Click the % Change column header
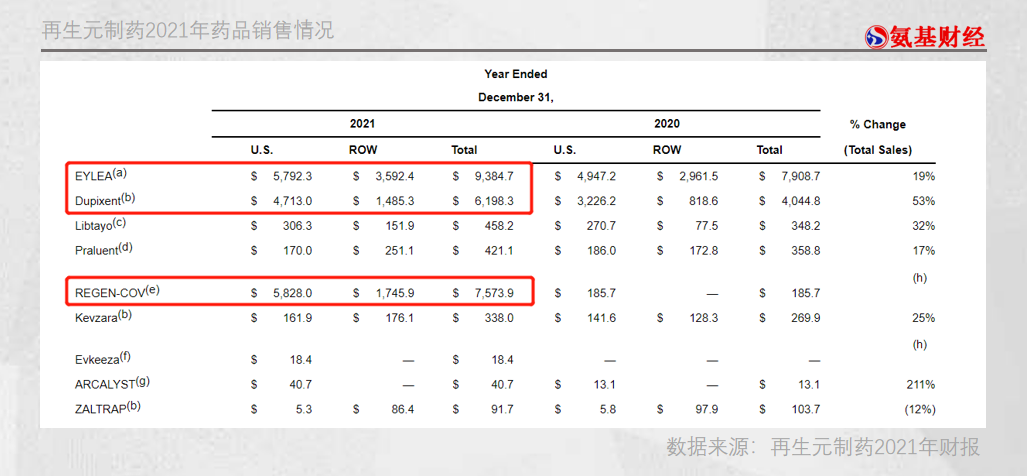1027x476 pixels. click(x=877, y=125)
